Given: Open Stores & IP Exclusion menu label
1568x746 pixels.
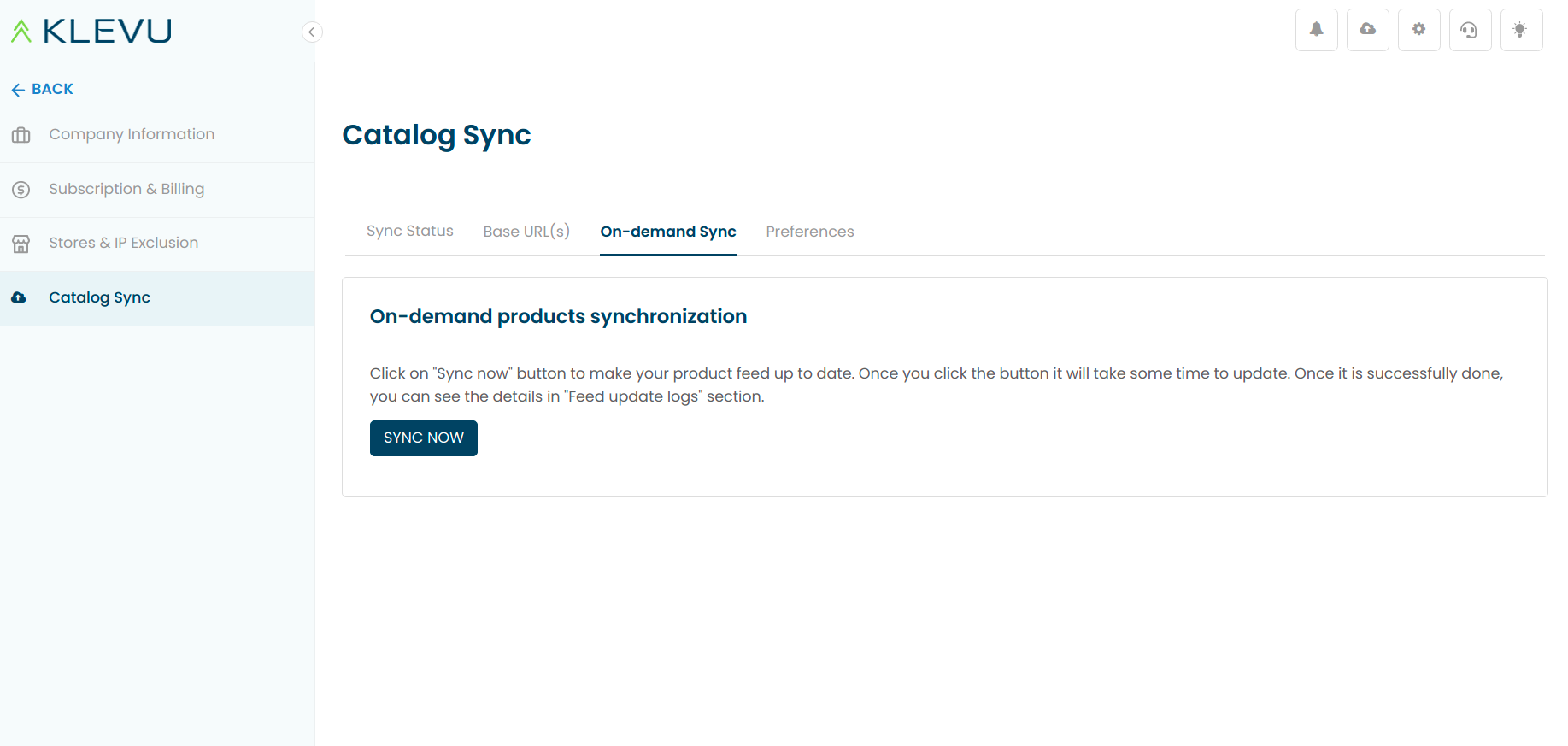Looking at the screenshot, I should (x=124, y=243).
